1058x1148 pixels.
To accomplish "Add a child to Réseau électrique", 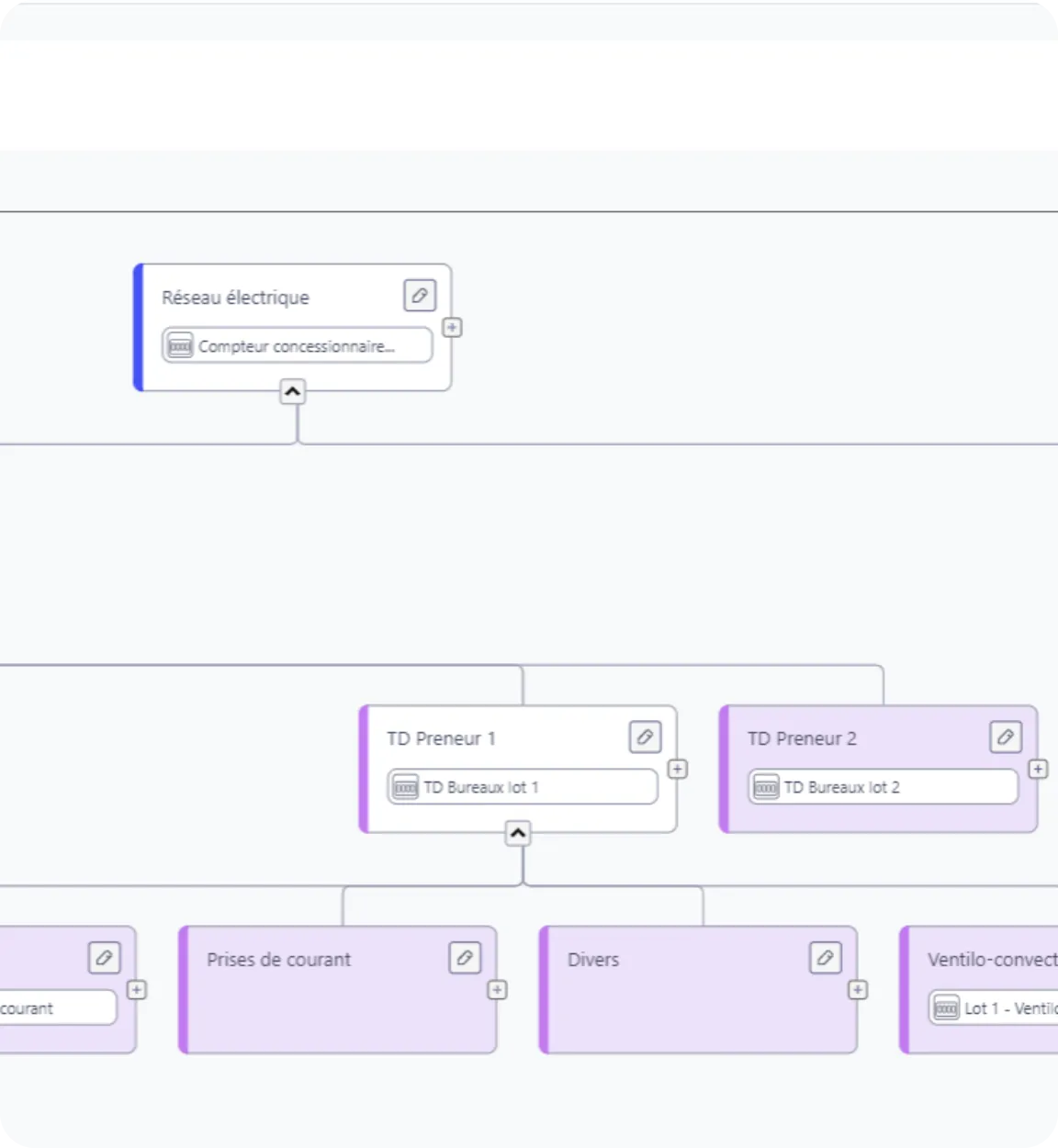I will [452, 328].
